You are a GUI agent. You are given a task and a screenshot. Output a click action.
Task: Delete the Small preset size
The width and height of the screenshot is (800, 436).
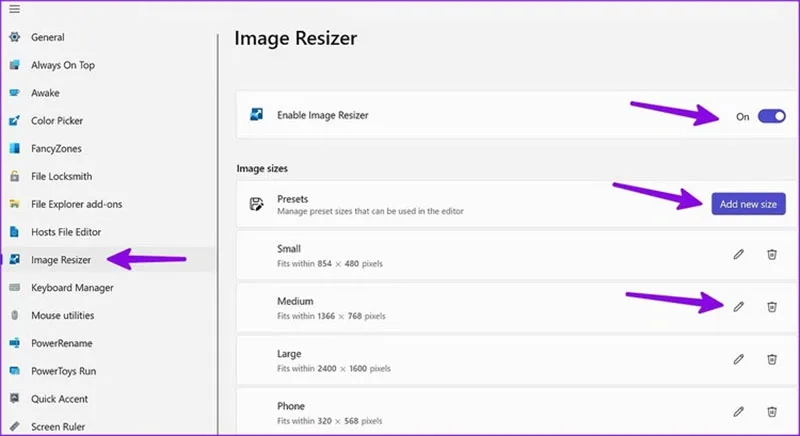tap(772, 254)
